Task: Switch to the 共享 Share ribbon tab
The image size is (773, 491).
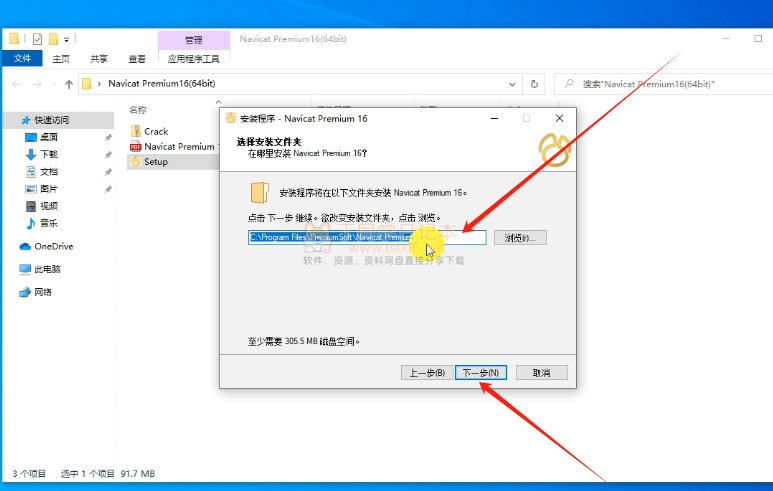Action: pos(99,59)
